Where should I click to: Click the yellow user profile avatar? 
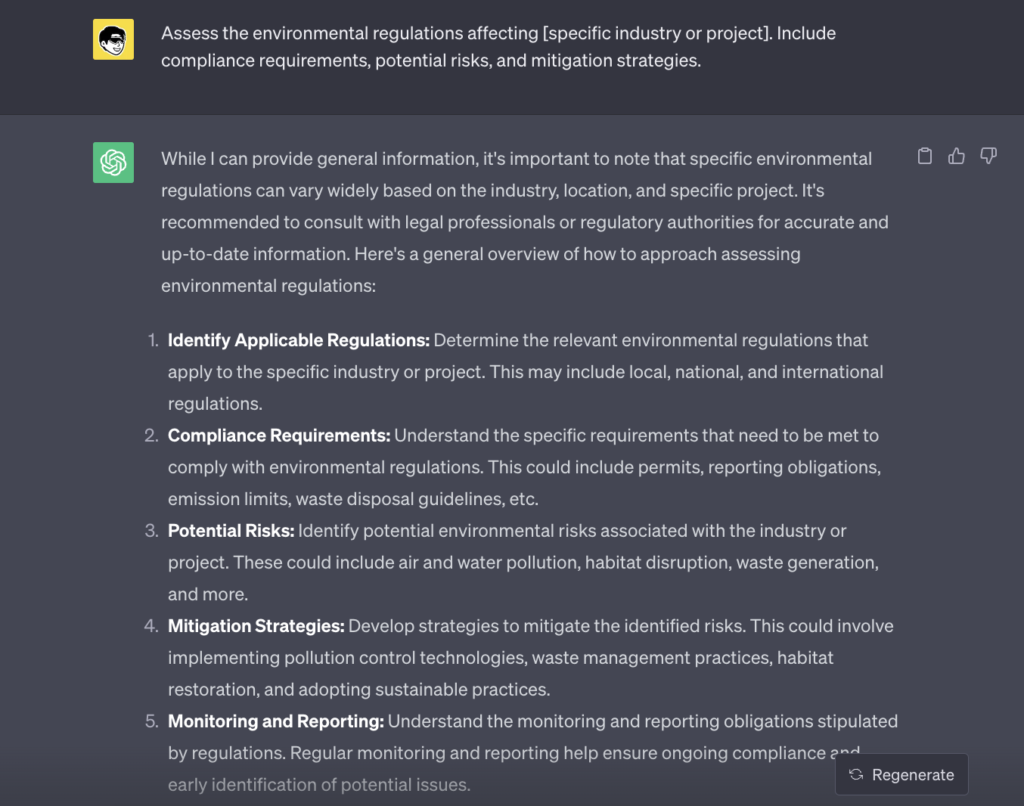tap(113, 38)
